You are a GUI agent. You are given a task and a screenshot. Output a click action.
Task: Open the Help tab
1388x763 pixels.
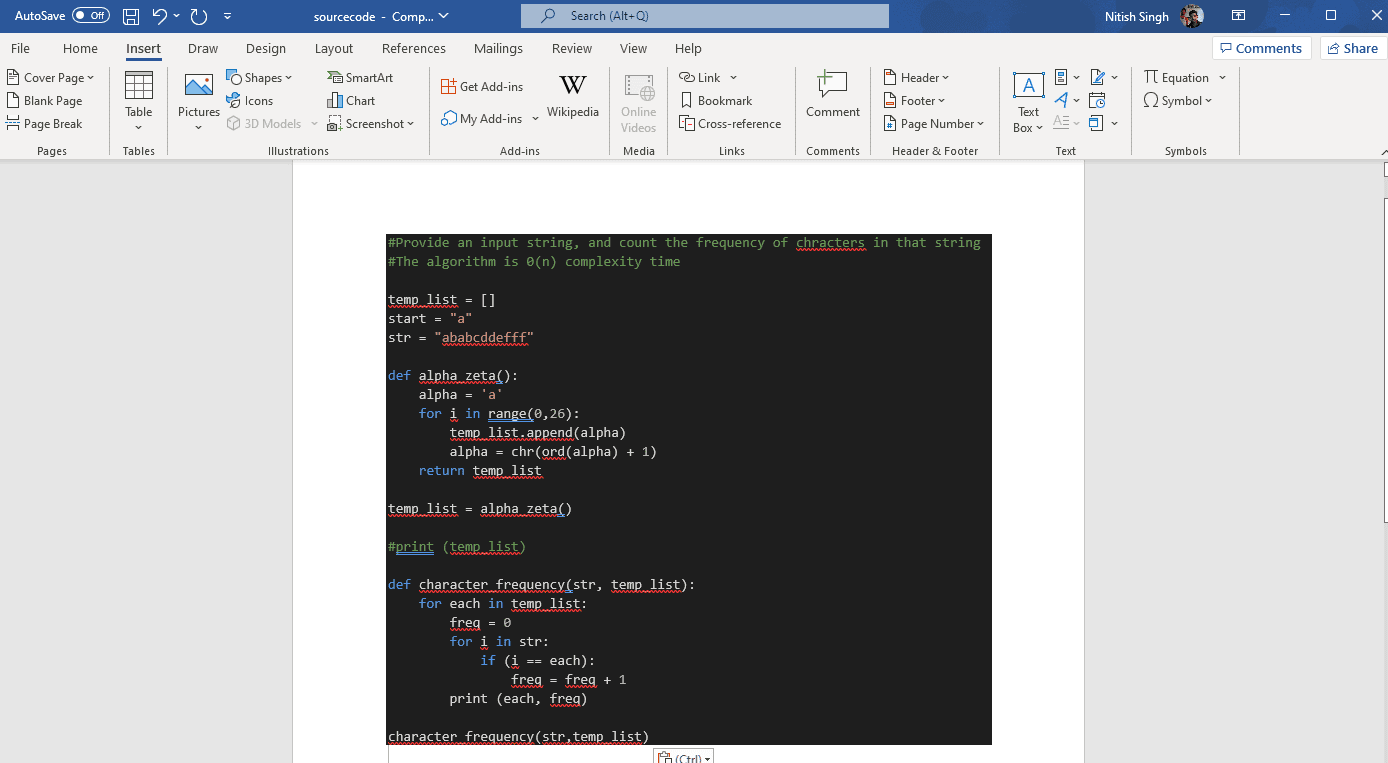pyautogui.click(x=688, y=48)
